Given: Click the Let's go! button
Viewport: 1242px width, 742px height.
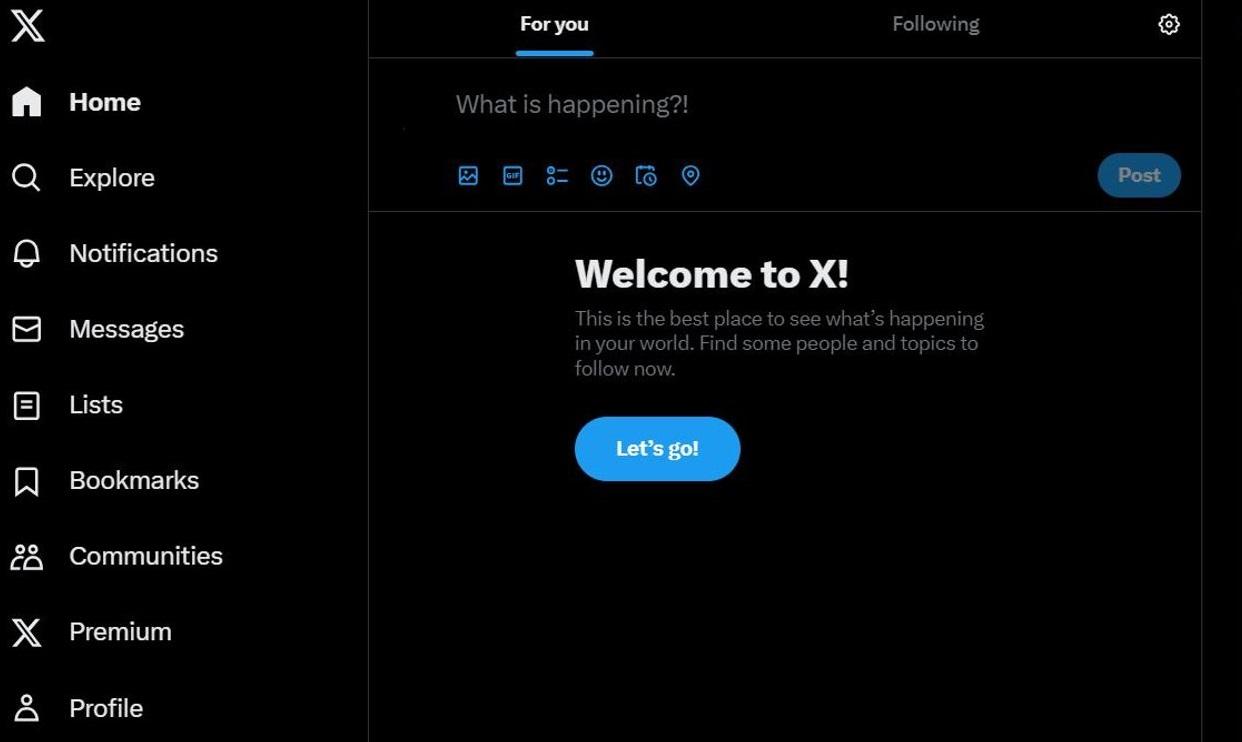Looking at the screenshot, I should click(657, 449).
